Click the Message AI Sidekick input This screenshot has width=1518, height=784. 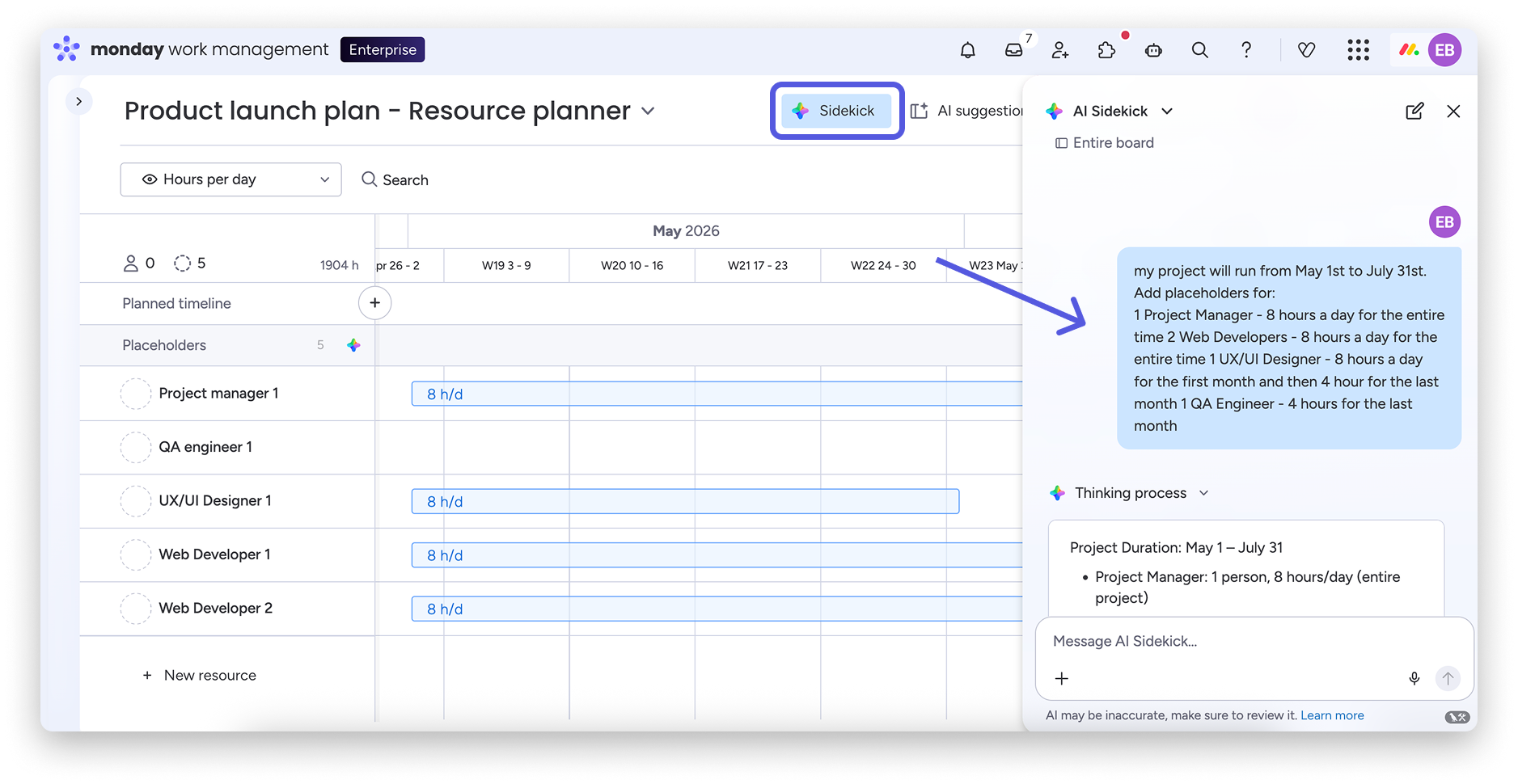pyautogui.click(x=1254, y=641)
